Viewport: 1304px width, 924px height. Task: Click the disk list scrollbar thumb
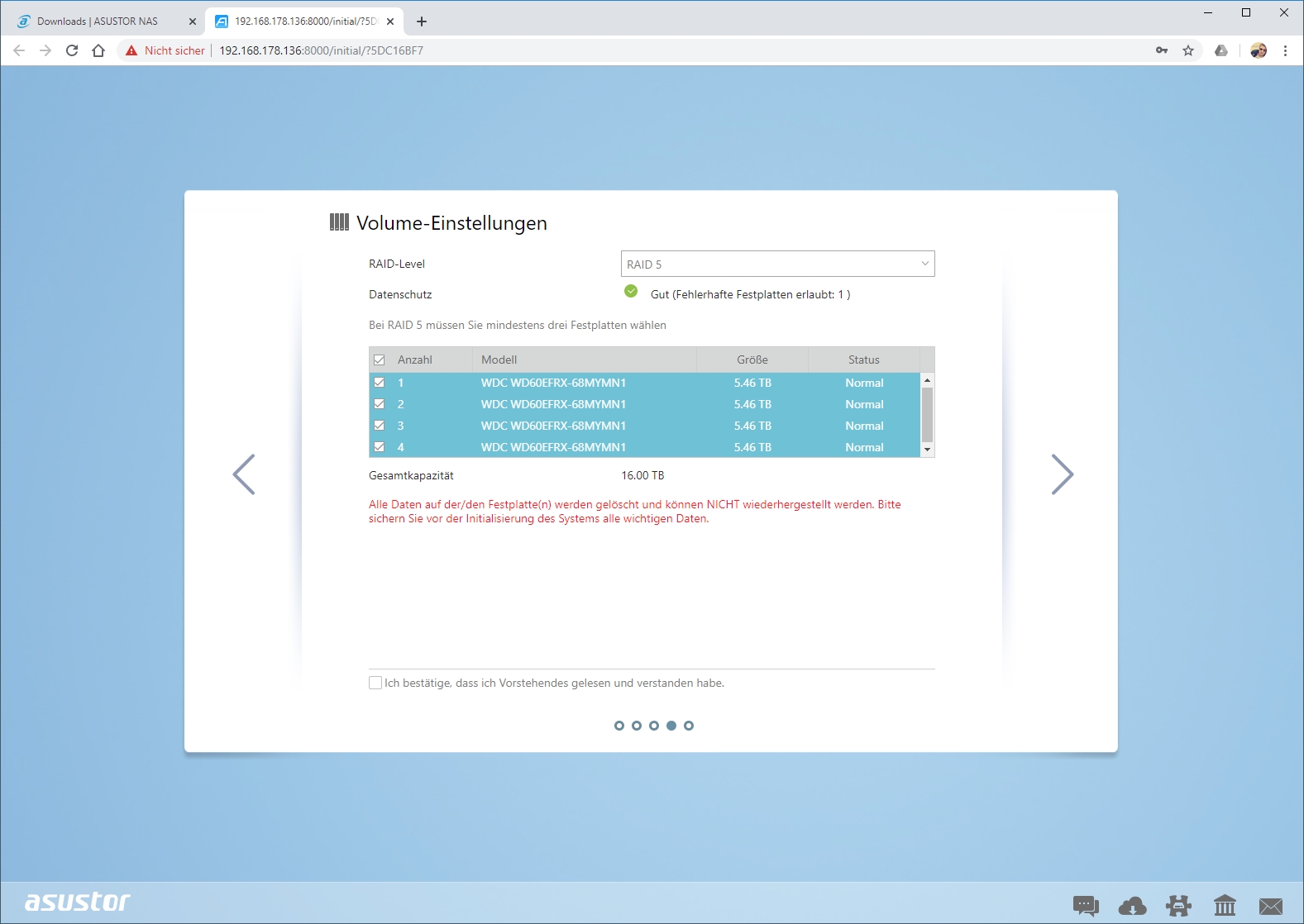click(x=928, y=415)
